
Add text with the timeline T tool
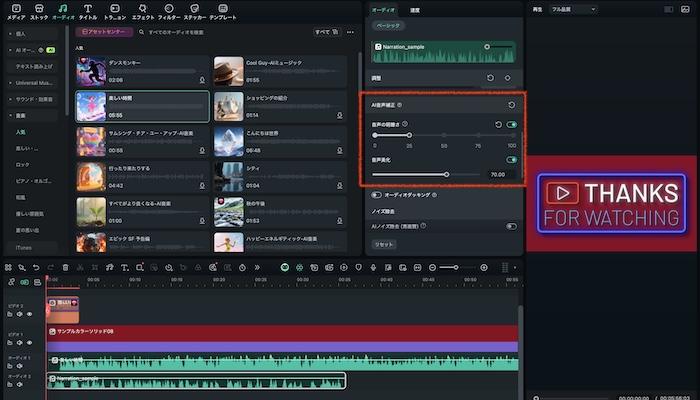tap(125, 267)
